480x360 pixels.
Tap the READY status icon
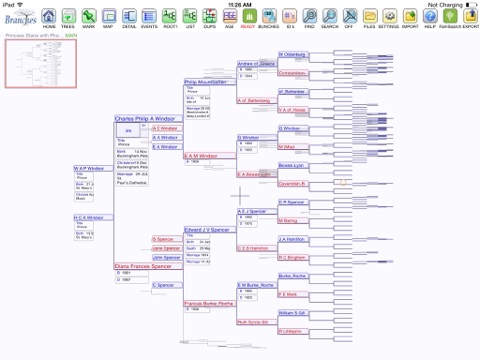coord(249,16)
